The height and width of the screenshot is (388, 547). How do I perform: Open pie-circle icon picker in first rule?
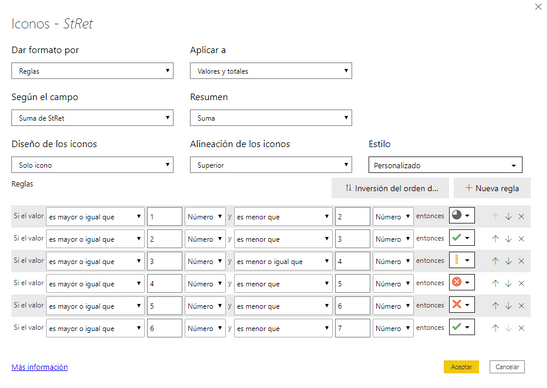coord(462,216)
